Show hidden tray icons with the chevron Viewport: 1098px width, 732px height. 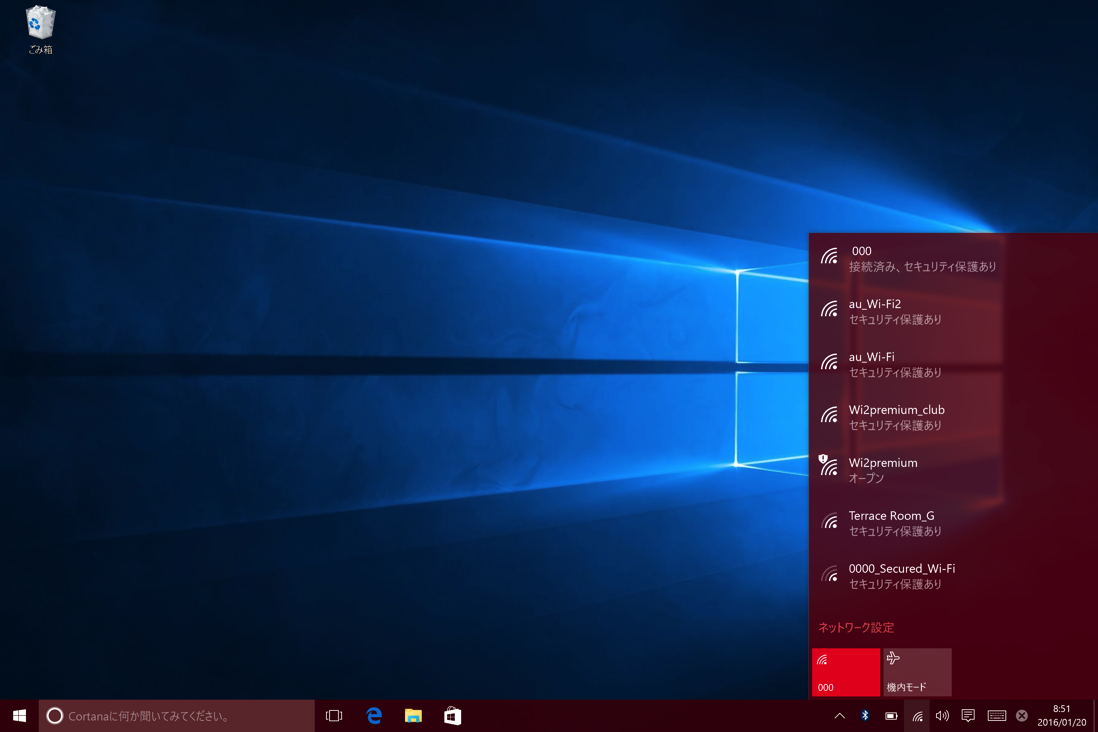click(839, 715)
